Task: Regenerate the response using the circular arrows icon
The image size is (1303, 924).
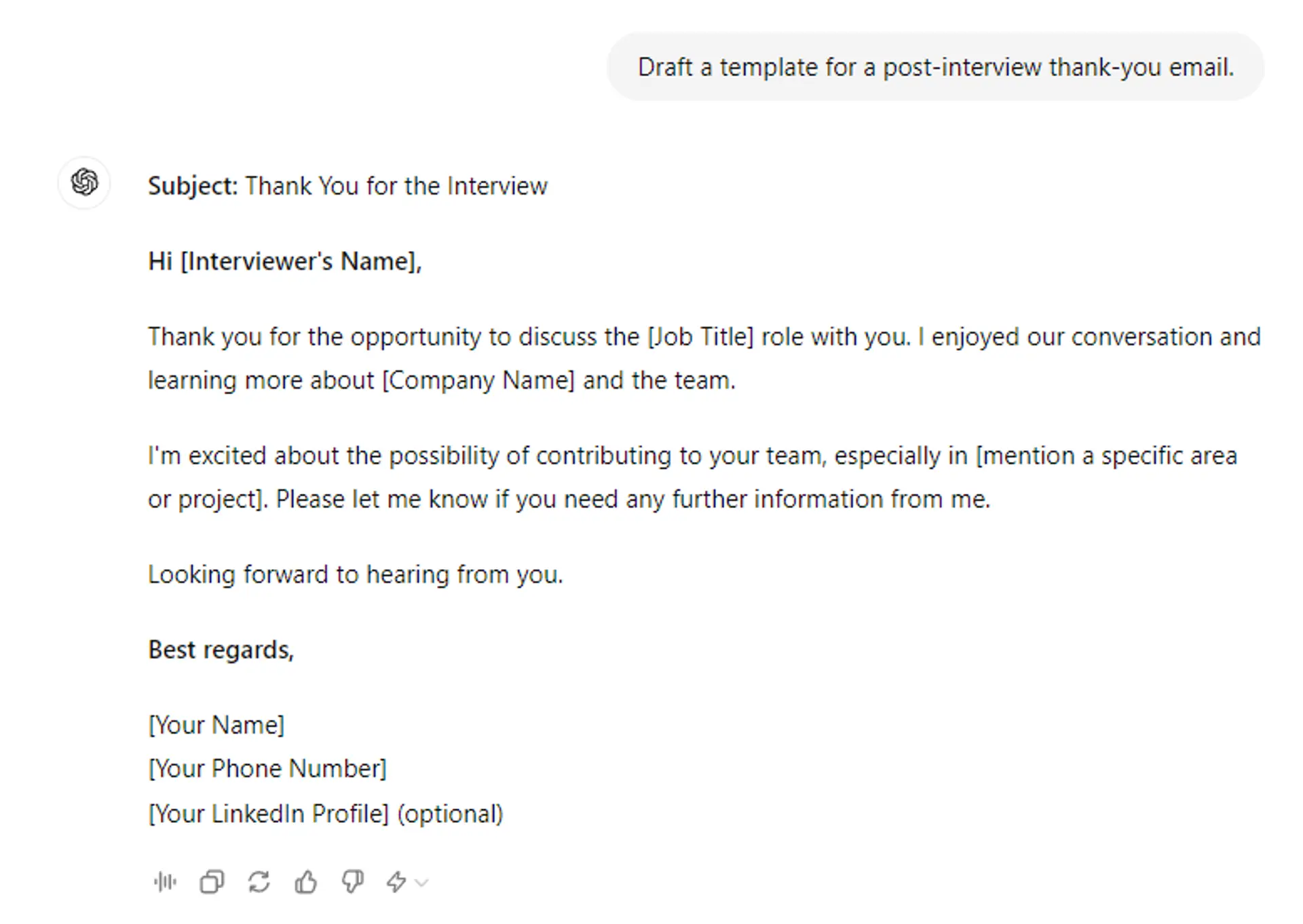Action: pyautogui.click(x=259, y=882)
